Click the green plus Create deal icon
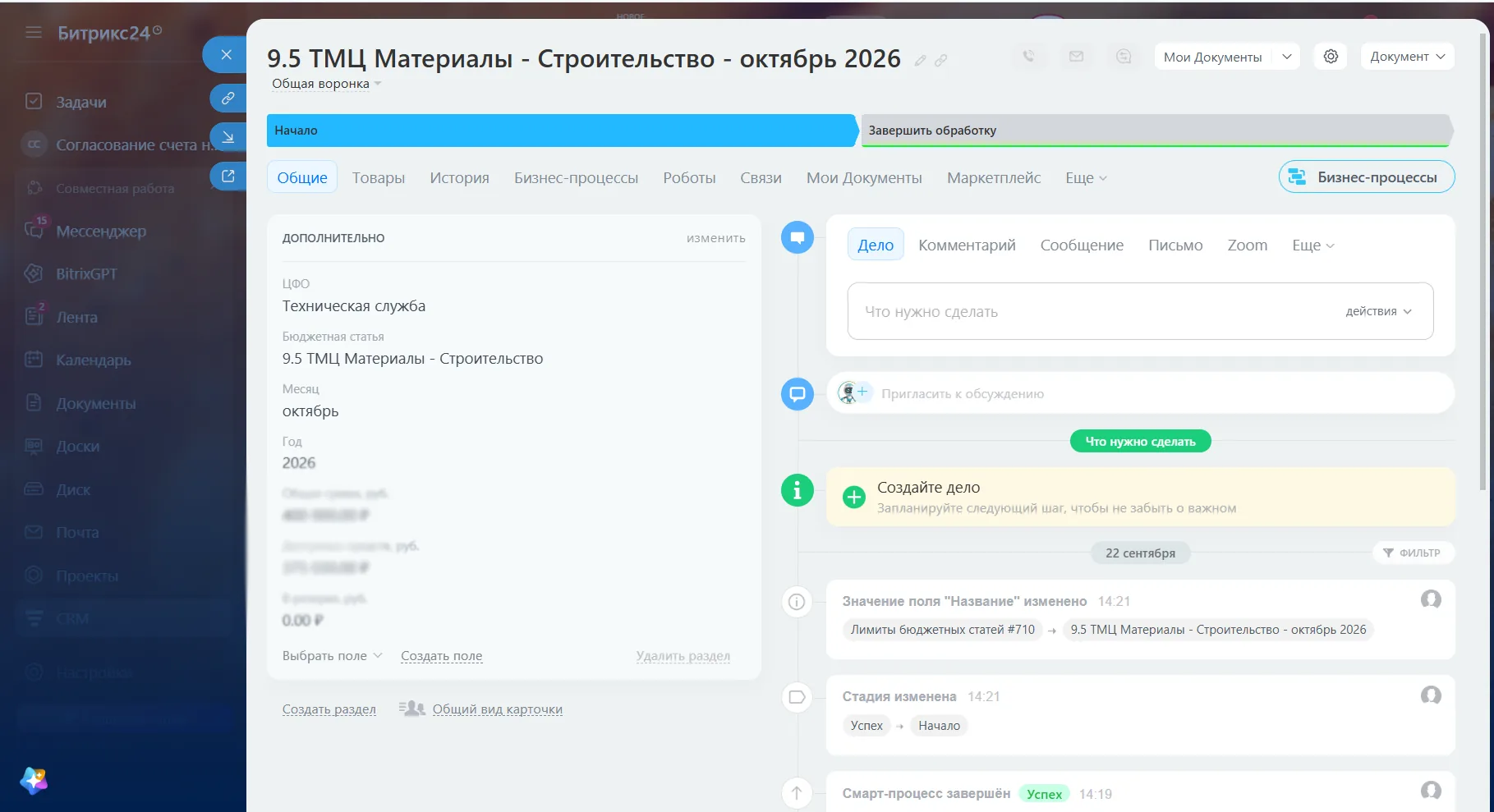Viewport: 1494px width, 812px height. 854,497
